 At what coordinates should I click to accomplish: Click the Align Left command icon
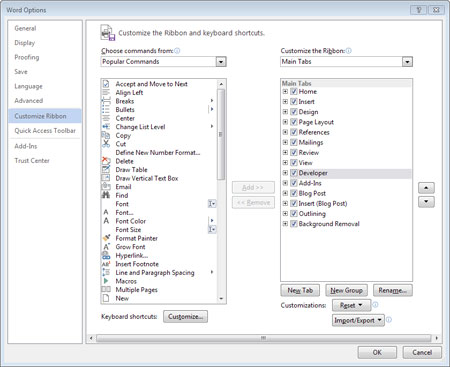(x=106, y=92)
